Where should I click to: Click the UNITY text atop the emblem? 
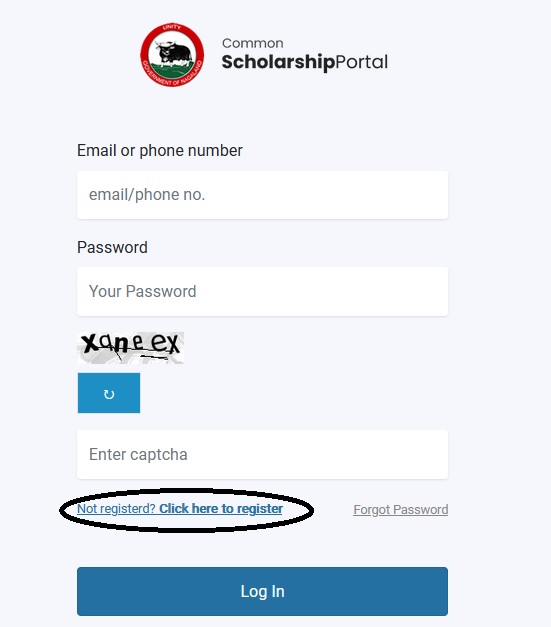pos(172,28)
